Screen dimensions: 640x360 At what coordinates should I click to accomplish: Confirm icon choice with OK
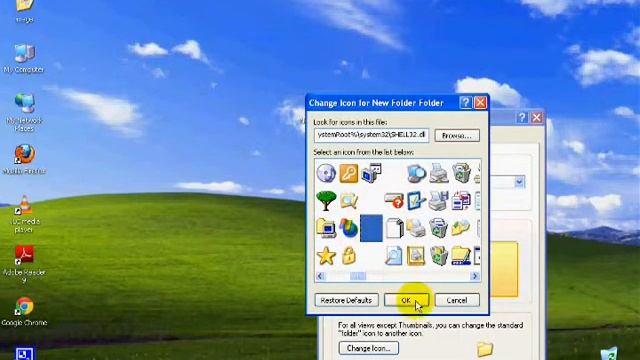(406, 300)
